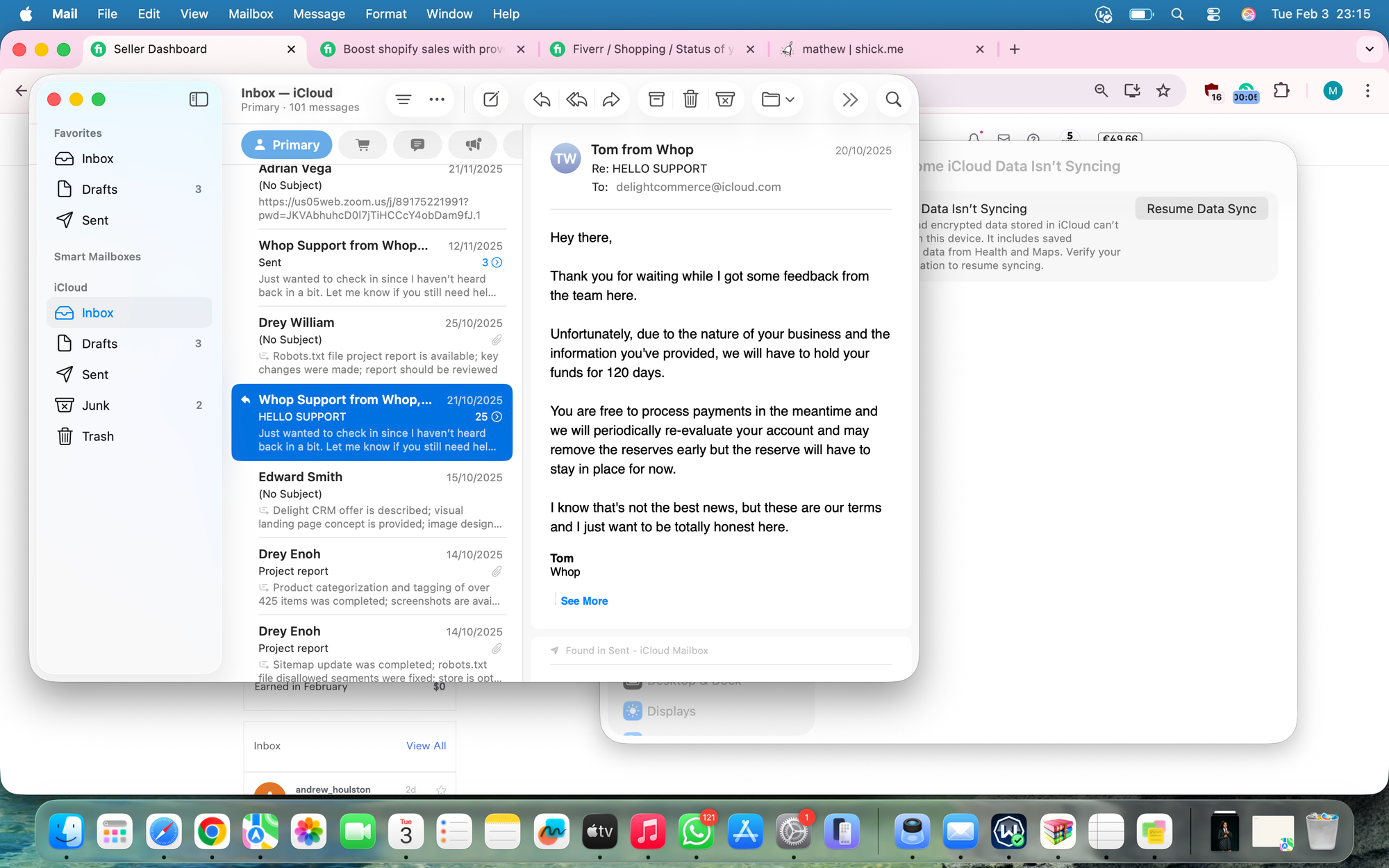Expand toolbar overflow double-chevron
Viewport: 1389px width, 868px height.
(850, 99)
